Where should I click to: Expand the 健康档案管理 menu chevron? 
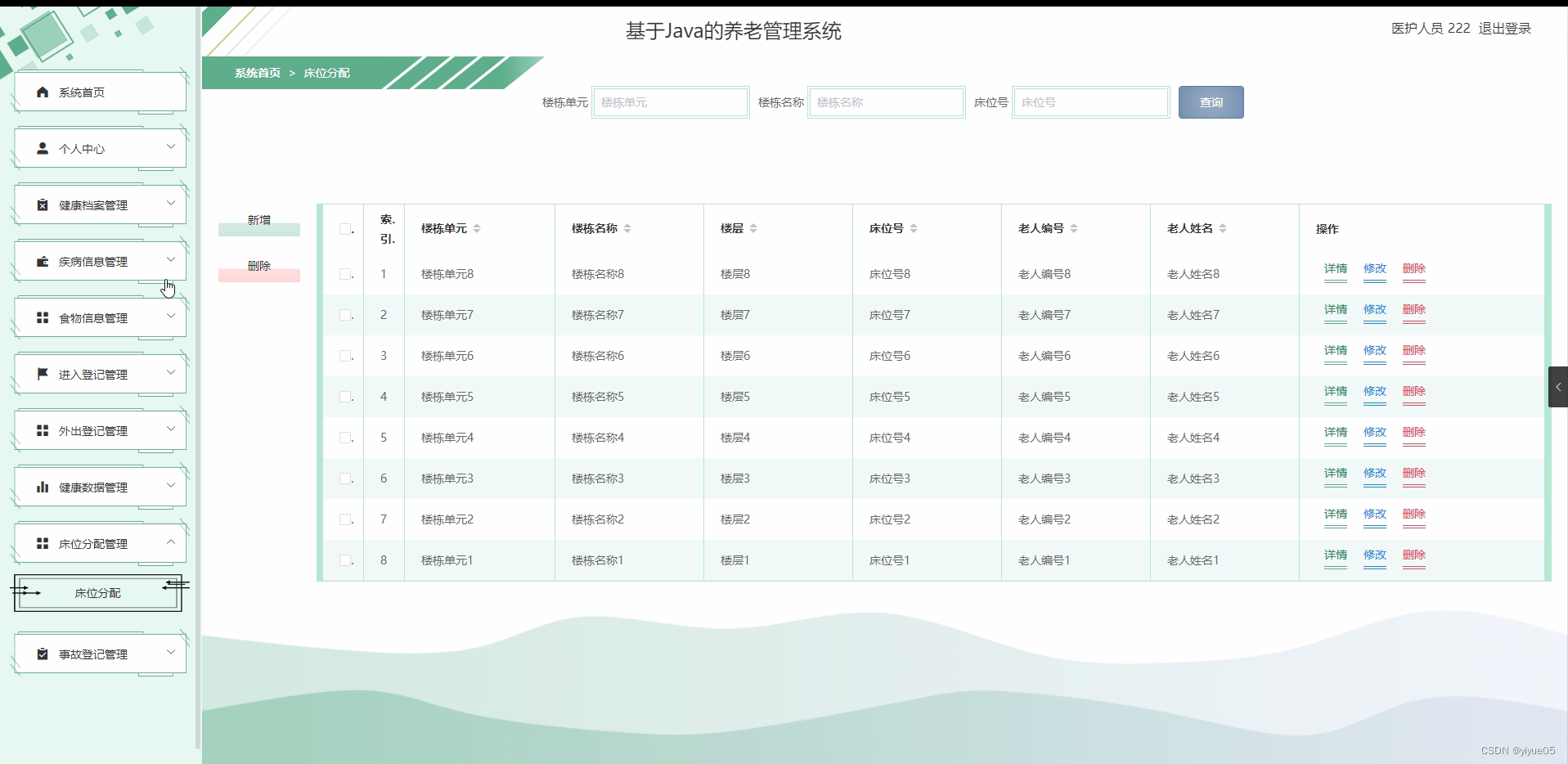click(171, 203)
